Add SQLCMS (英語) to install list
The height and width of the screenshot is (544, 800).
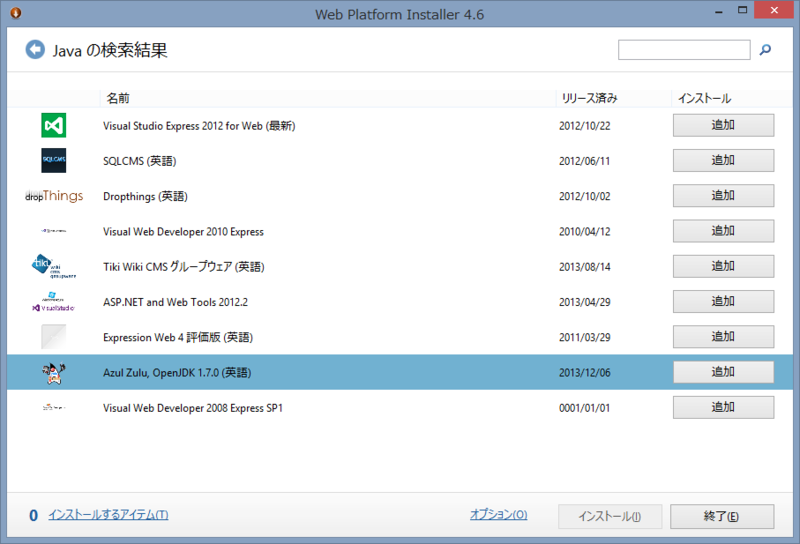coord(723,160)
